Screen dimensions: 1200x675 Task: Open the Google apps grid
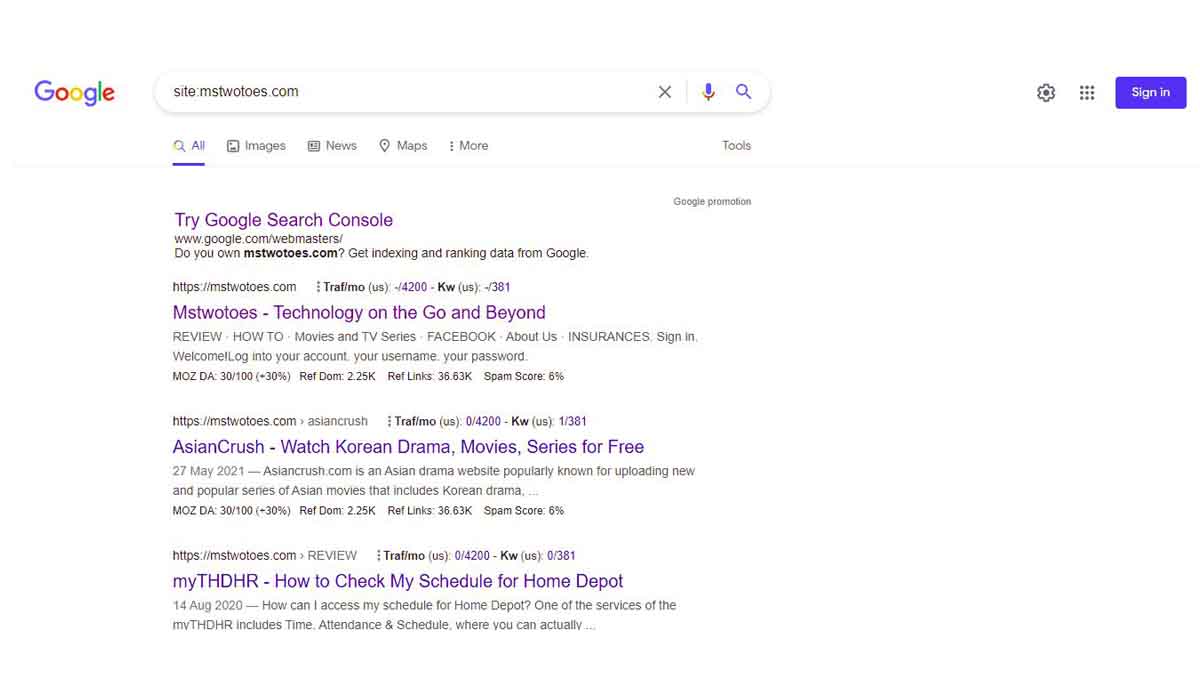coord(1087,93)
